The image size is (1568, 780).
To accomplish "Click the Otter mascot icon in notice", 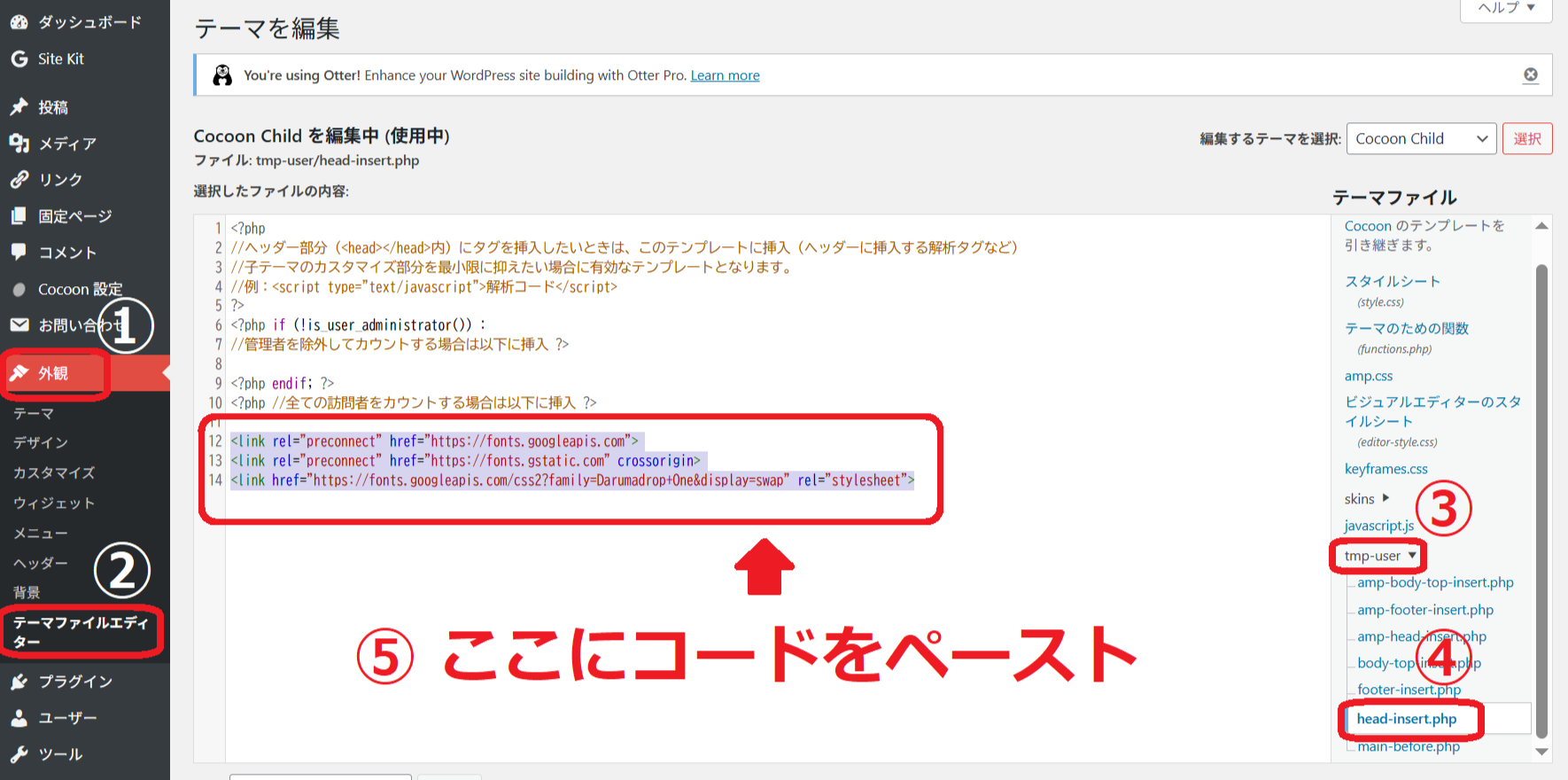I will click(222, 75).
